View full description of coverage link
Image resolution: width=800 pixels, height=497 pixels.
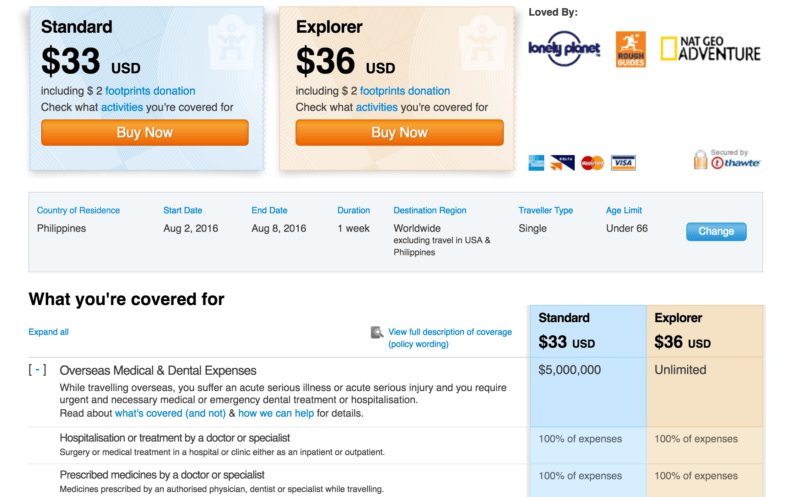[450, 332]
